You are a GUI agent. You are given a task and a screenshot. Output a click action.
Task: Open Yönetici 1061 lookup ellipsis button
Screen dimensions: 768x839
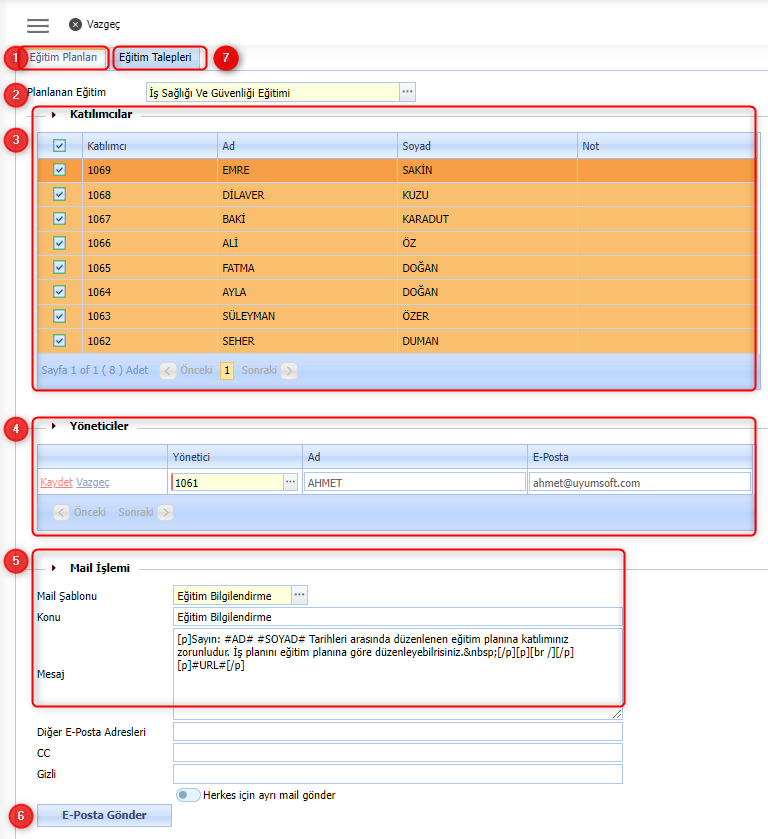point(290,482)
